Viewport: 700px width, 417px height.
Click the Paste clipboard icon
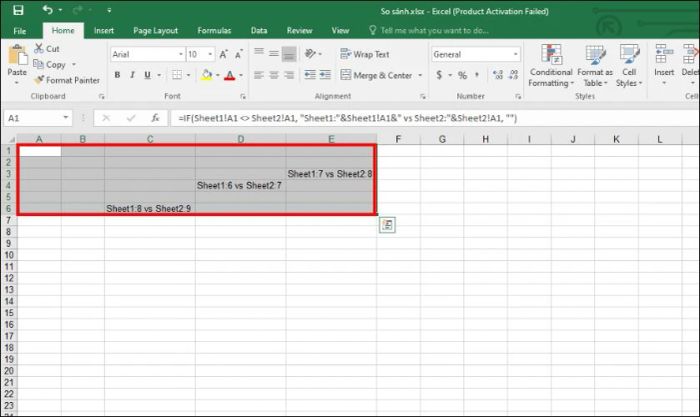pos(17,55)
